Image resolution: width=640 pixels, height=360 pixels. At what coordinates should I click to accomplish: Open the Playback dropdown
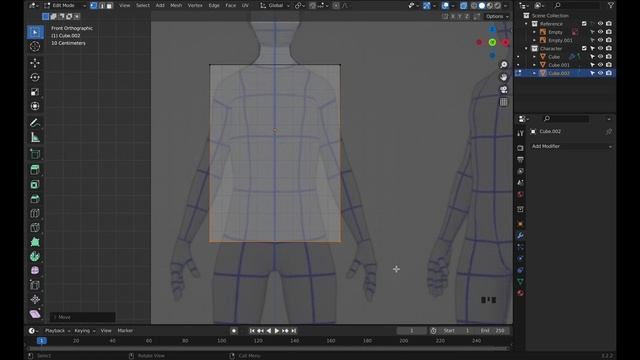[x=57, y=331]
